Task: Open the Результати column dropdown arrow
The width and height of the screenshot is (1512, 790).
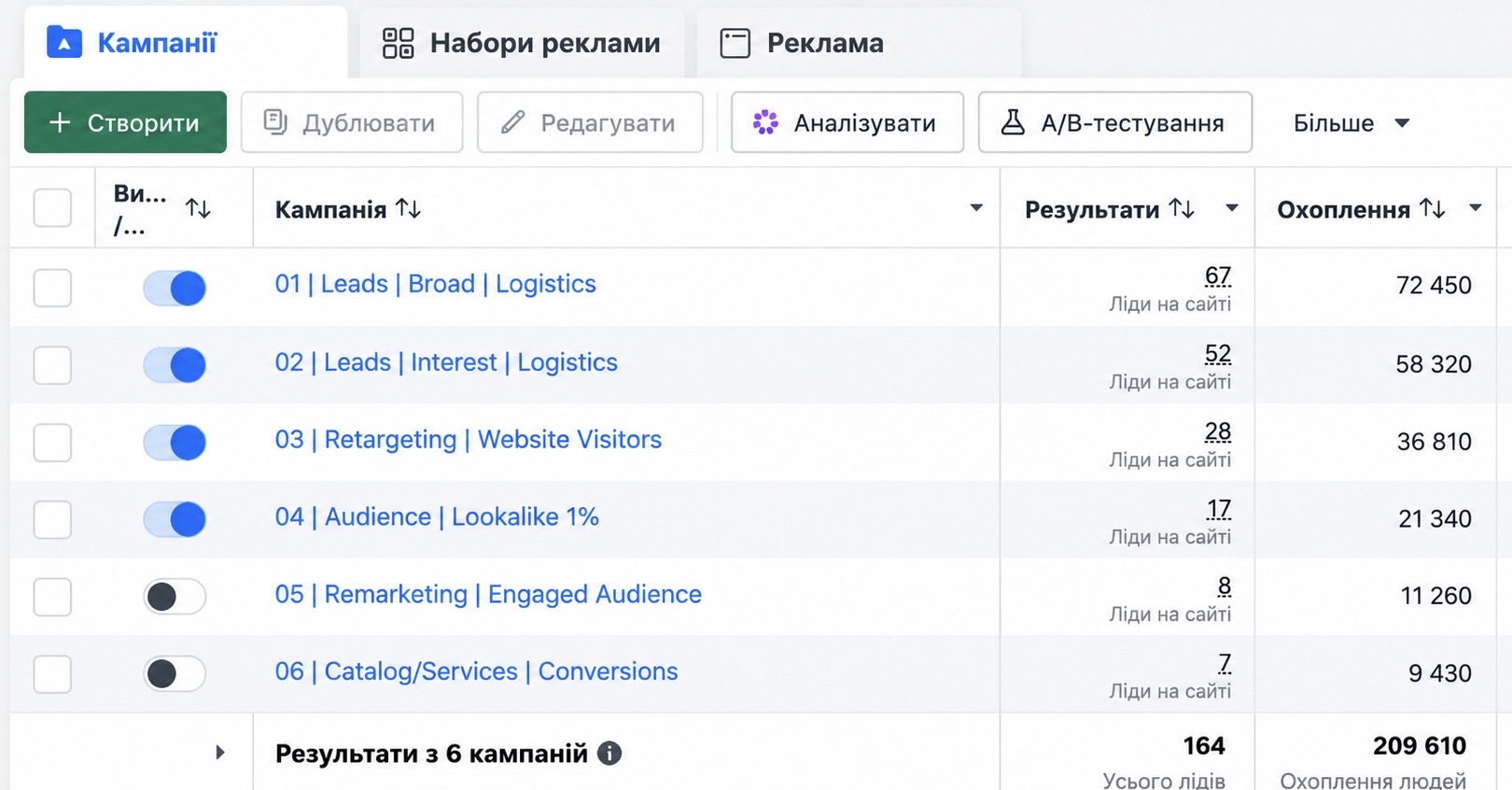Action: pos(1232,207)
